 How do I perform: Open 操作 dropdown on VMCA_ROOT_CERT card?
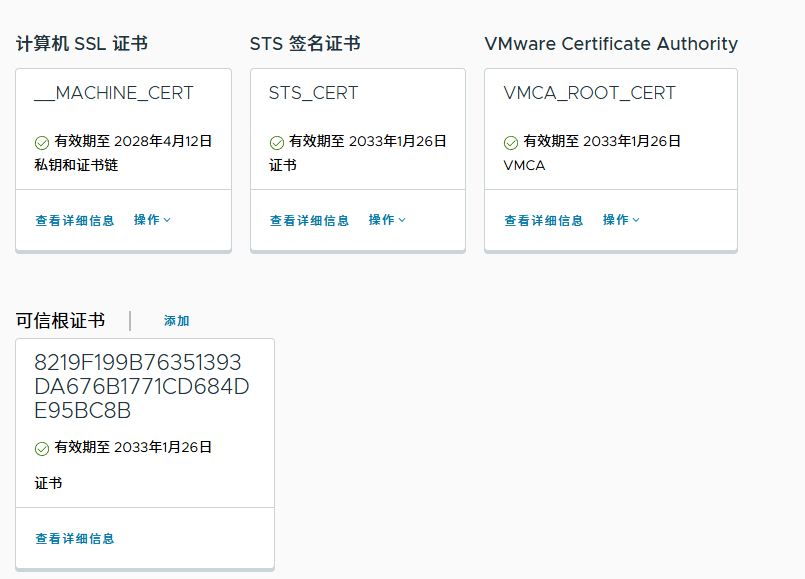click(x=621, y=220)
